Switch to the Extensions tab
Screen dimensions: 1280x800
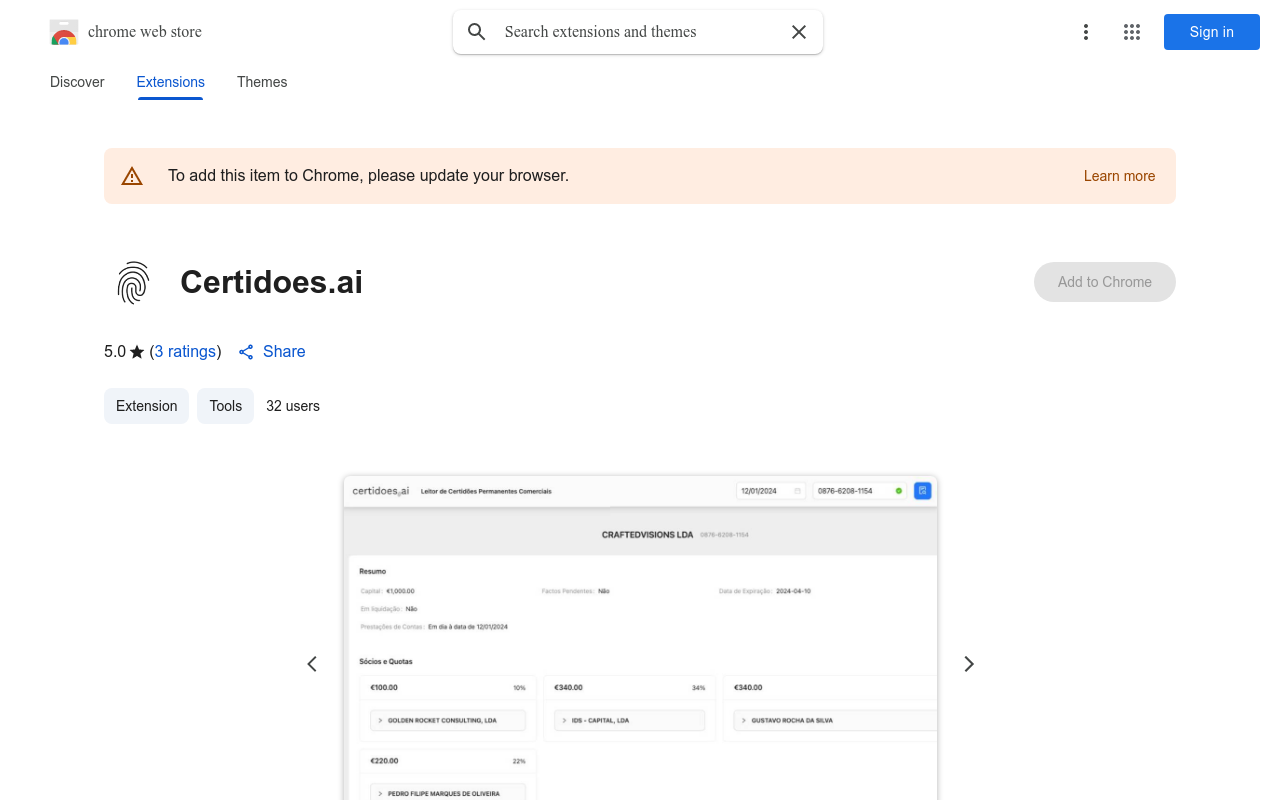coord(170,82)
